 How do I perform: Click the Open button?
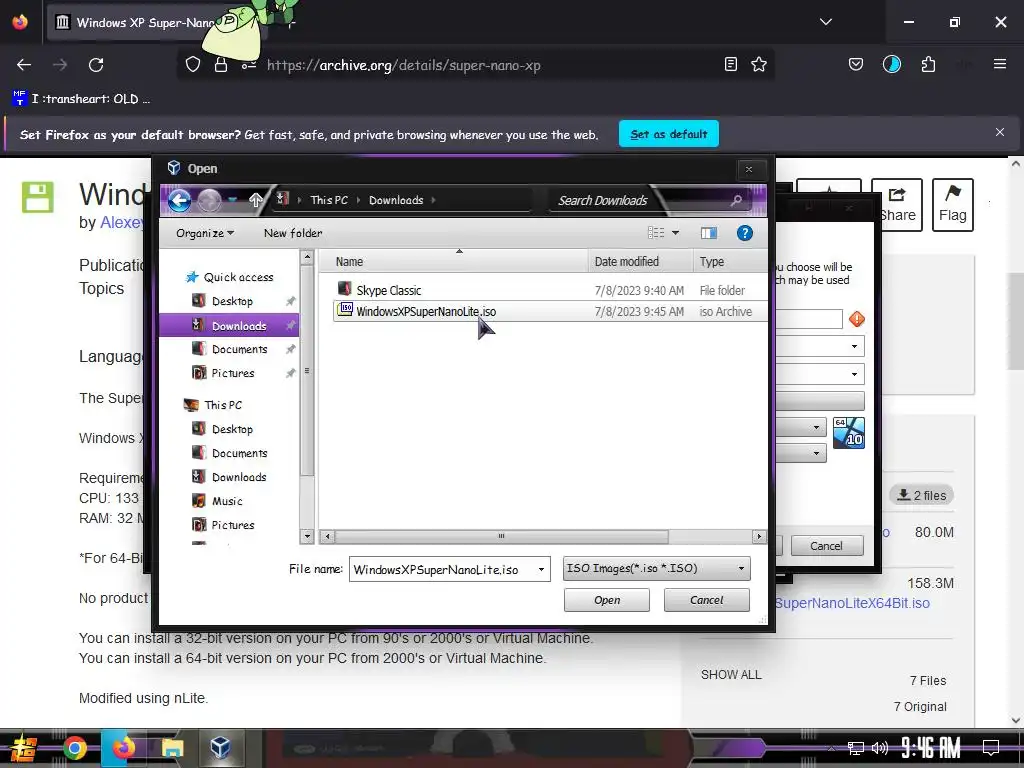coord(607,600)
